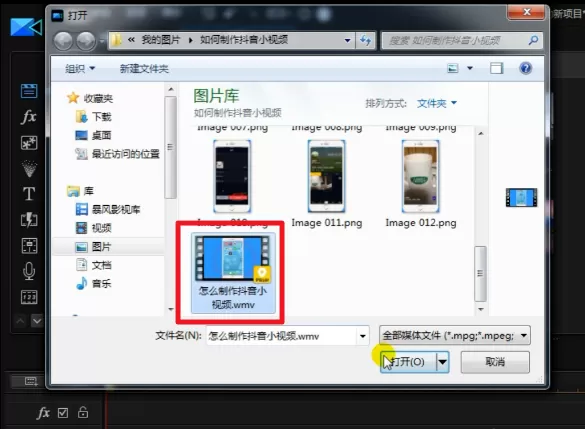Click the 取消 button
Image resolution: width=585 pixels, height=429 pixels.
[495, 362]
